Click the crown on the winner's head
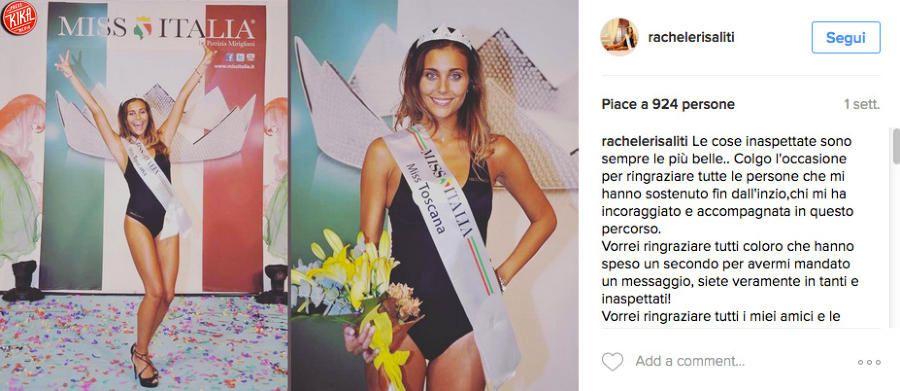The width and height of the screenshot is (900, 391). 444,36
